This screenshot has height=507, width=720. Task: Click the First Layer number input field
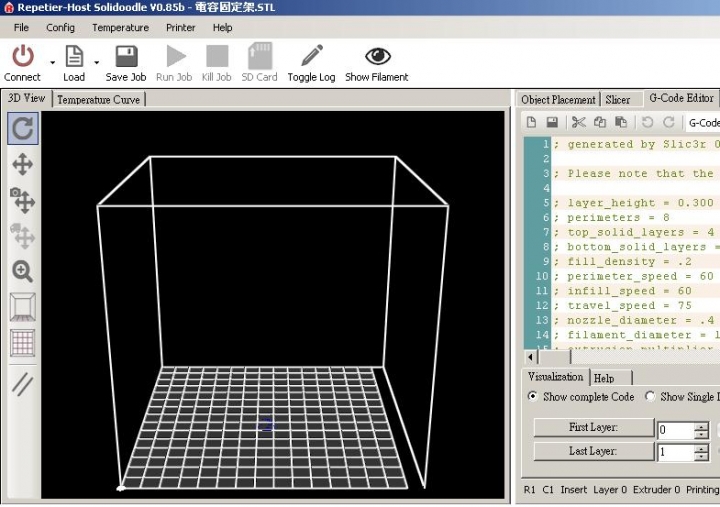point(675,430)
